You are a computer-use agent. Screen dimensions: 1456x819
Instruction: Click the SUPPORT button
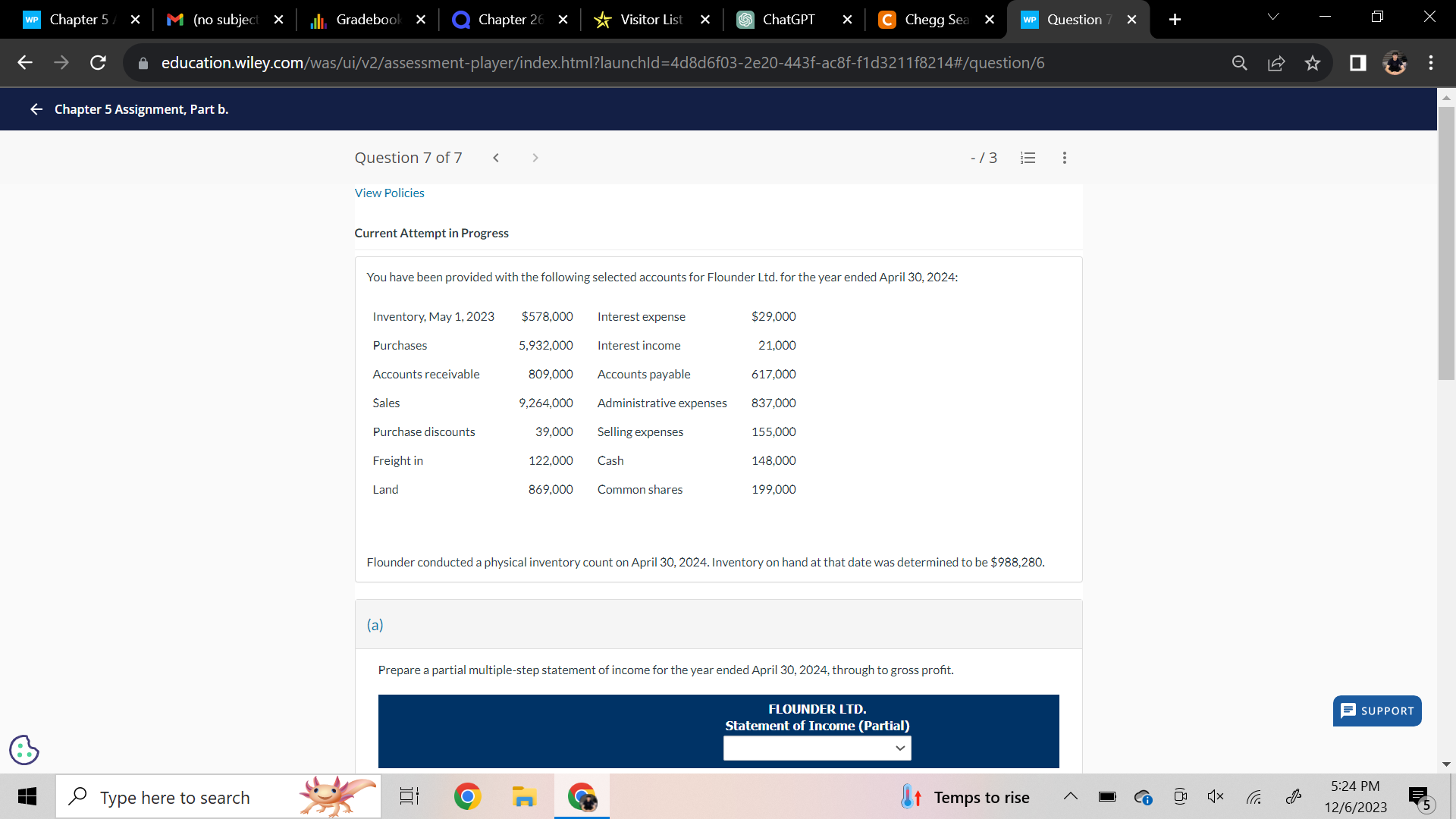click(x=1376, y=711)
